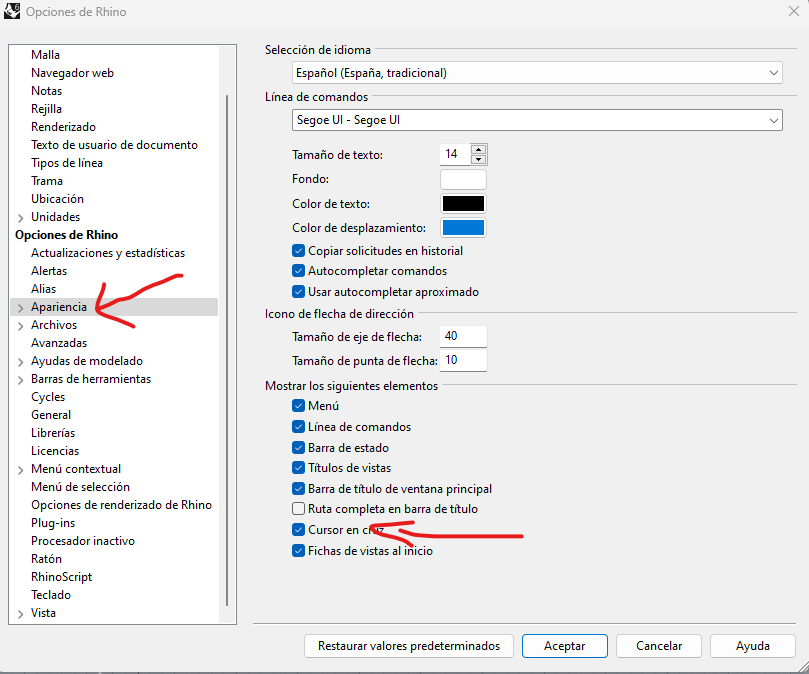The height and width of the screenshot is (674, 809).
Task: Click the Aceptar button
Action: pos(564,646)
